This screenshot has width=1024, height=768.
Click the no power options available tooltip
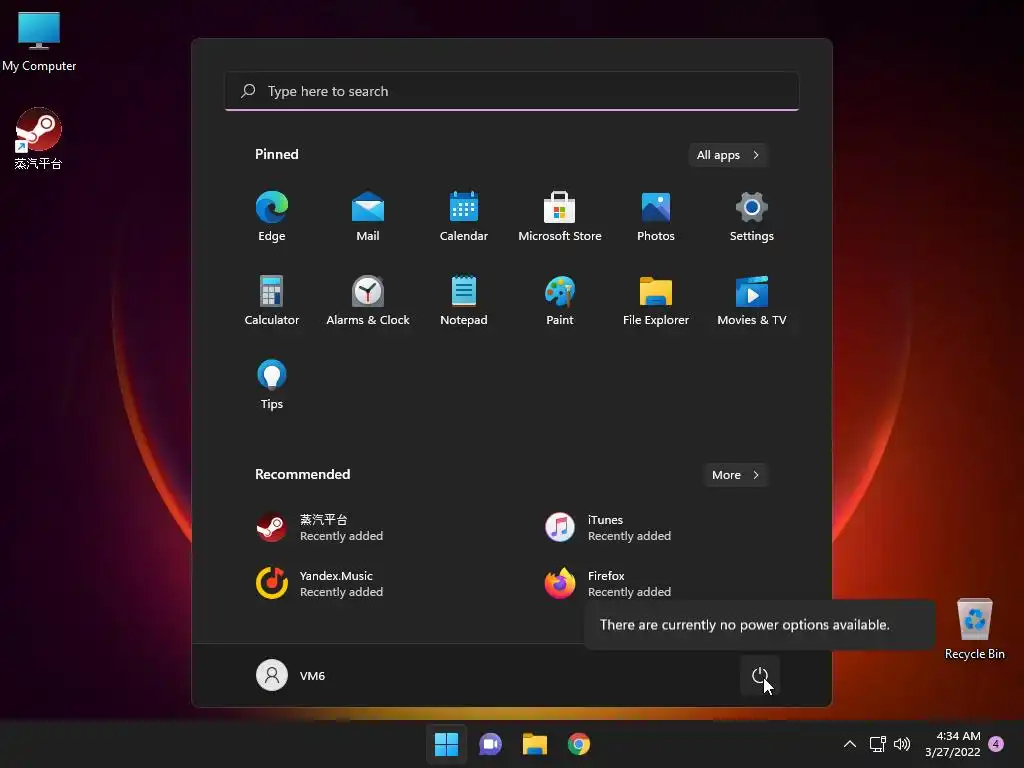(x=760, y=625)
